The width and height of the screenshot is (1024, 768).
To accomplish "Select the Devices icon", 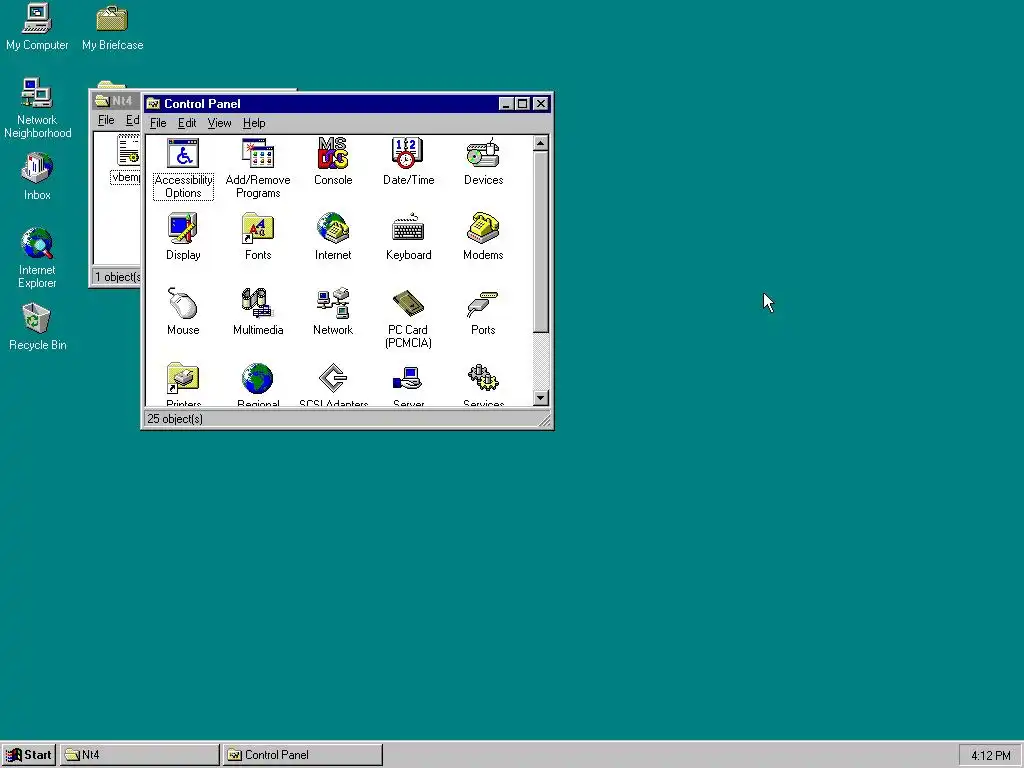I will [483, 162].
